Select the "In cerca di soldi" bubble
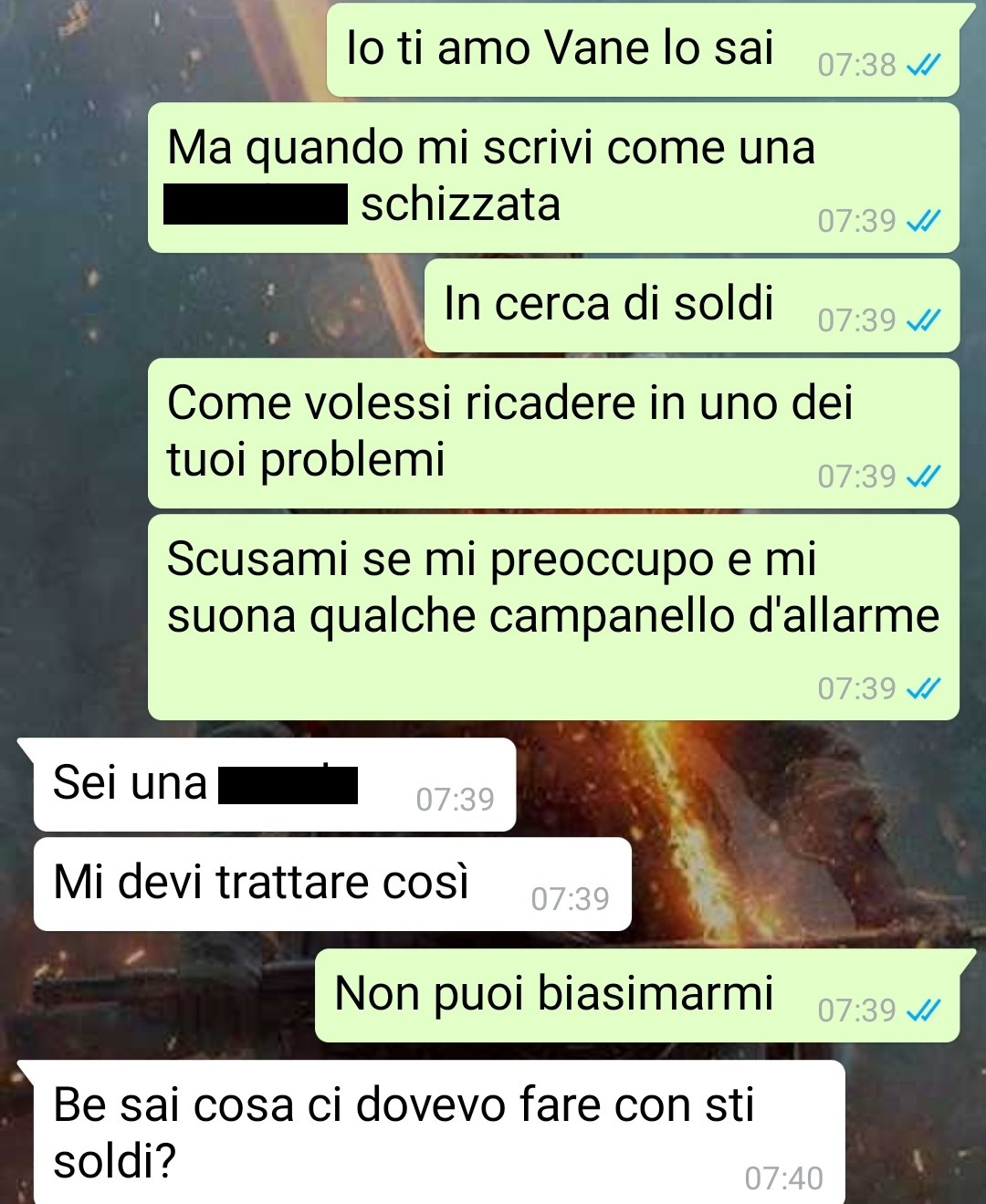The height and width of the screenshot is (1204, 986). (x=692, y=306)
